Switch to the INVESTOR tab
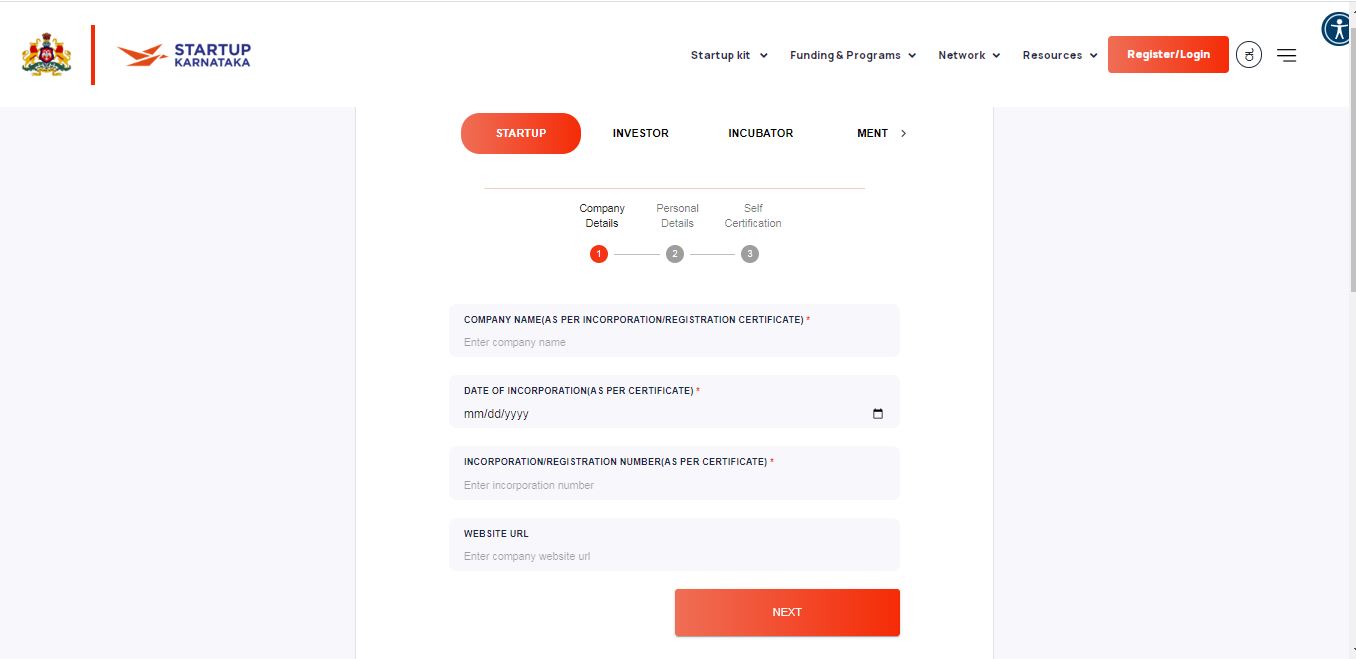 pyautogui.click(x=640, y=132)
